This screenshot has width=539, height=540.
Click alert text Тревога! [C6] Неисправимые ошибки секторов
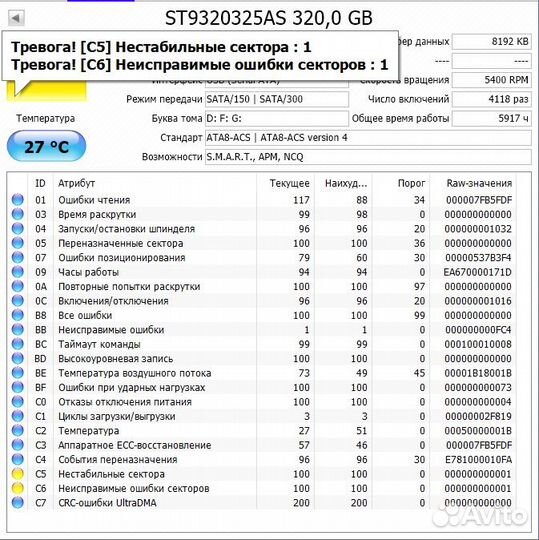coord(200,65)
